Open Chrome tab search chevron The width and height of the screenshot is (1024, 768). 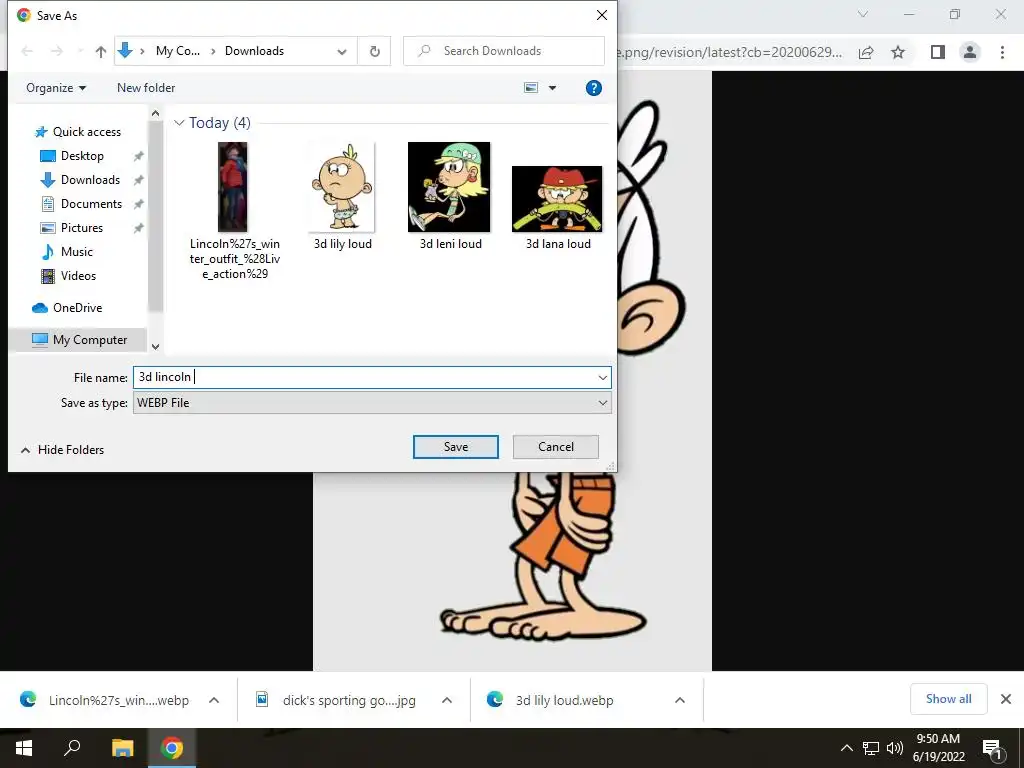pos(863,14)
